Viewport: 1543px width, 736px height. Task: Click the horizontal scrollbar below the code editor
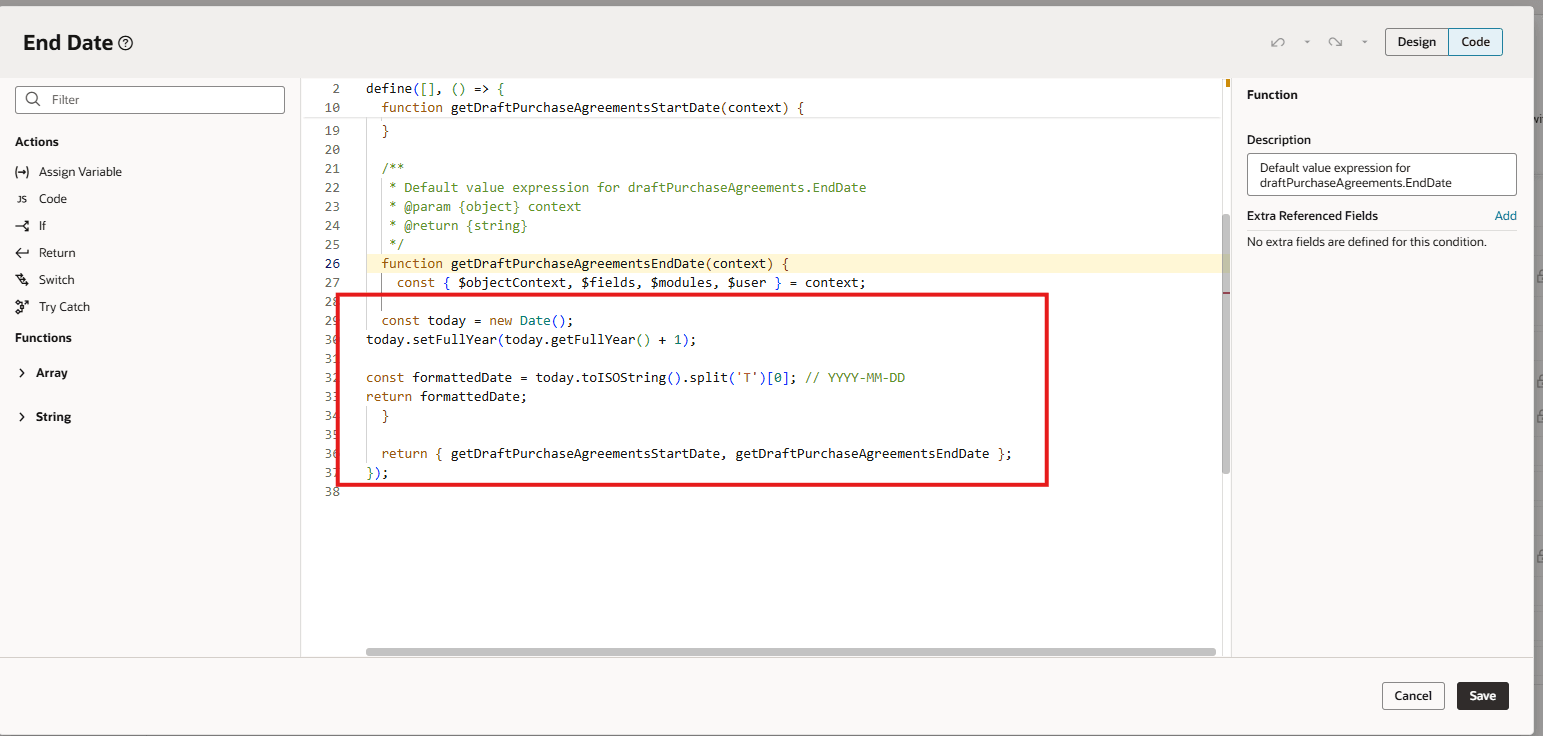click(790, 652)
